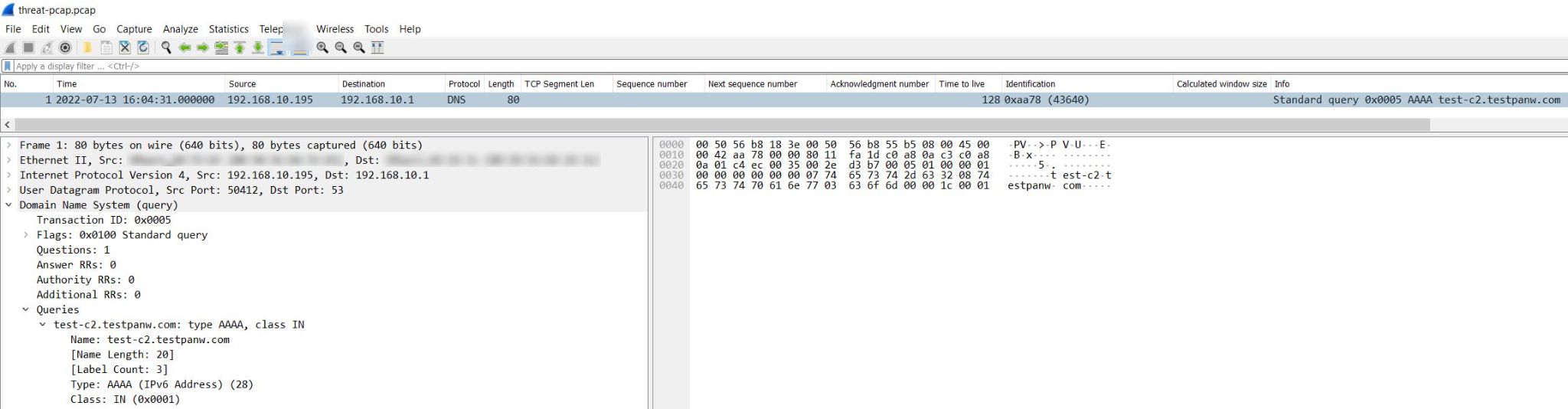1568x409 pixels.
Task: Click the packet list horizontal scrollbar
Action: (x=722, y=124)
